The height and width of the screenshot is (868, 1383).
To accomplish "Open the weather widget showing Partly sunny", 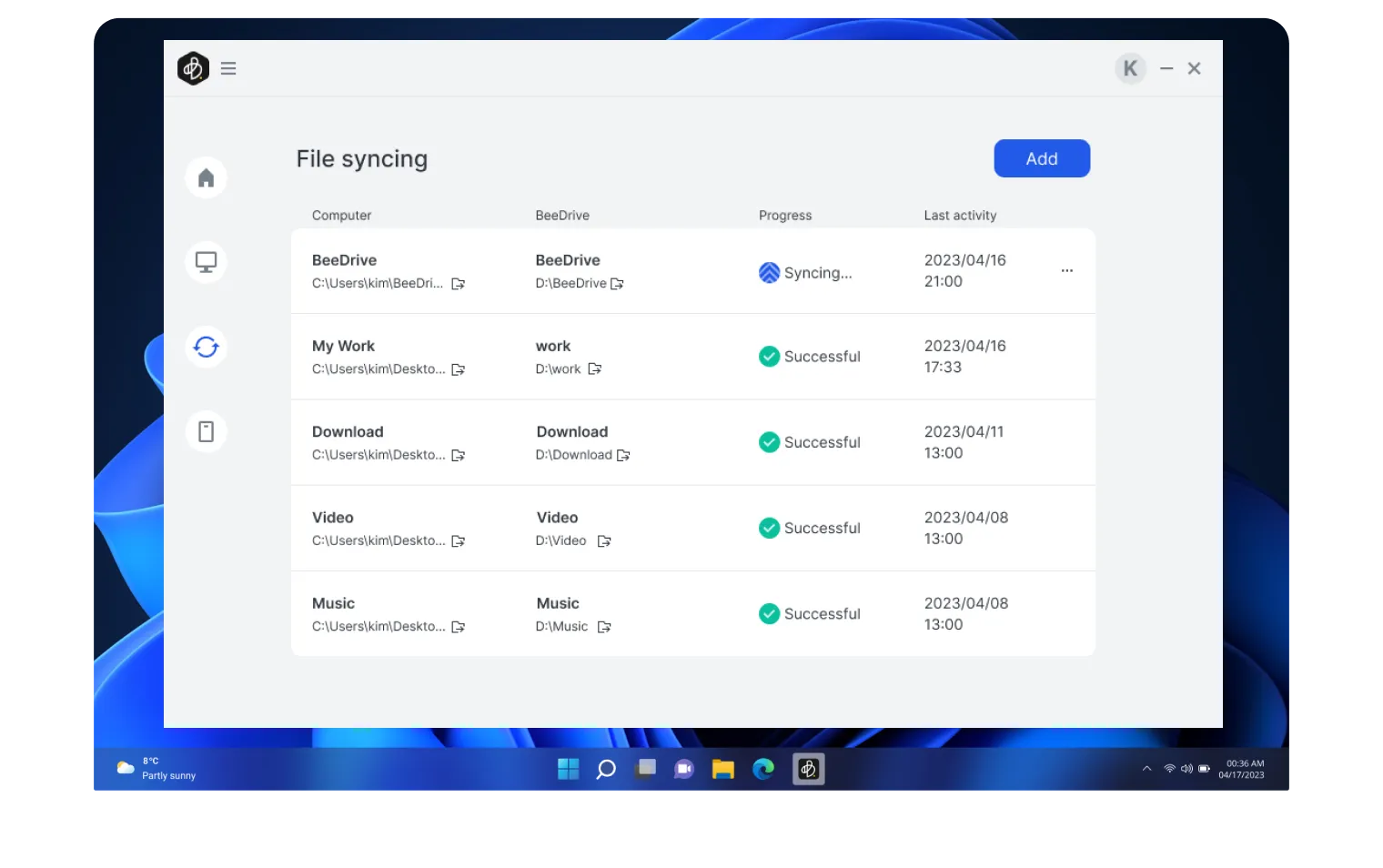I will point(155,769).
